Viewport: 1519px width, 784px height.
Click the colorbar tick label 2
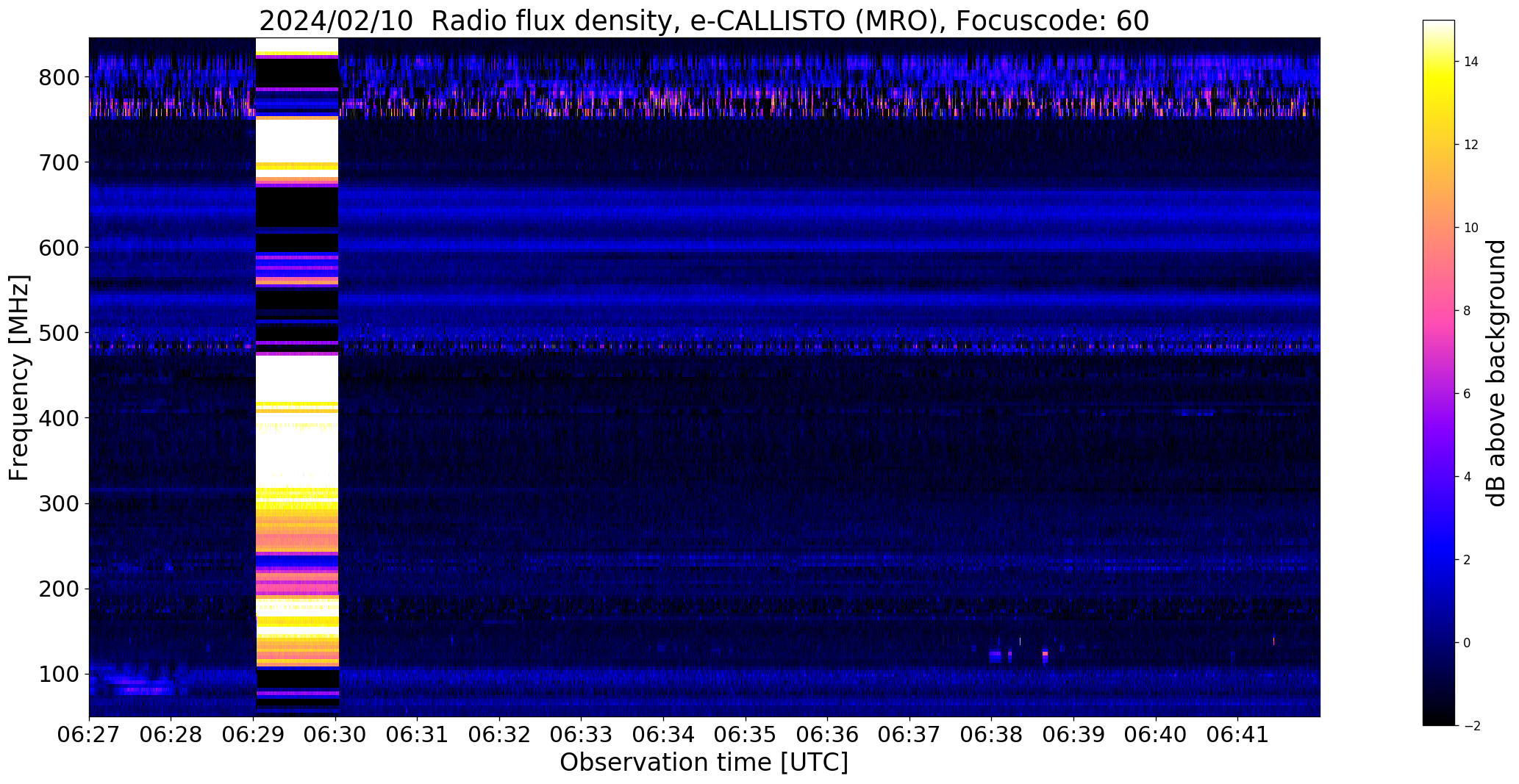pyautogui.click(x=1467, y=560)
